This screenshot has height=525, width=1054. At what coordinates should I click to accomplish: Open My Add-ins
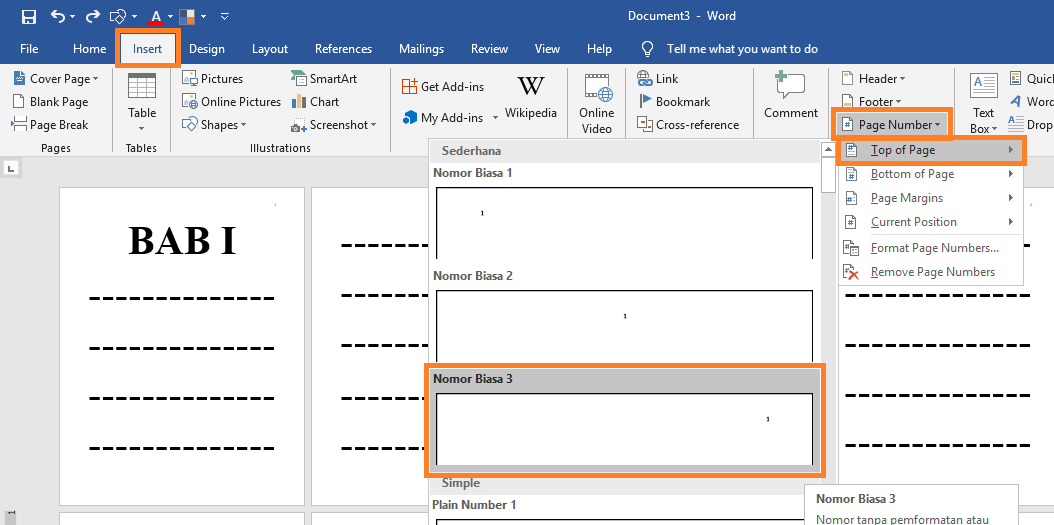442,118
